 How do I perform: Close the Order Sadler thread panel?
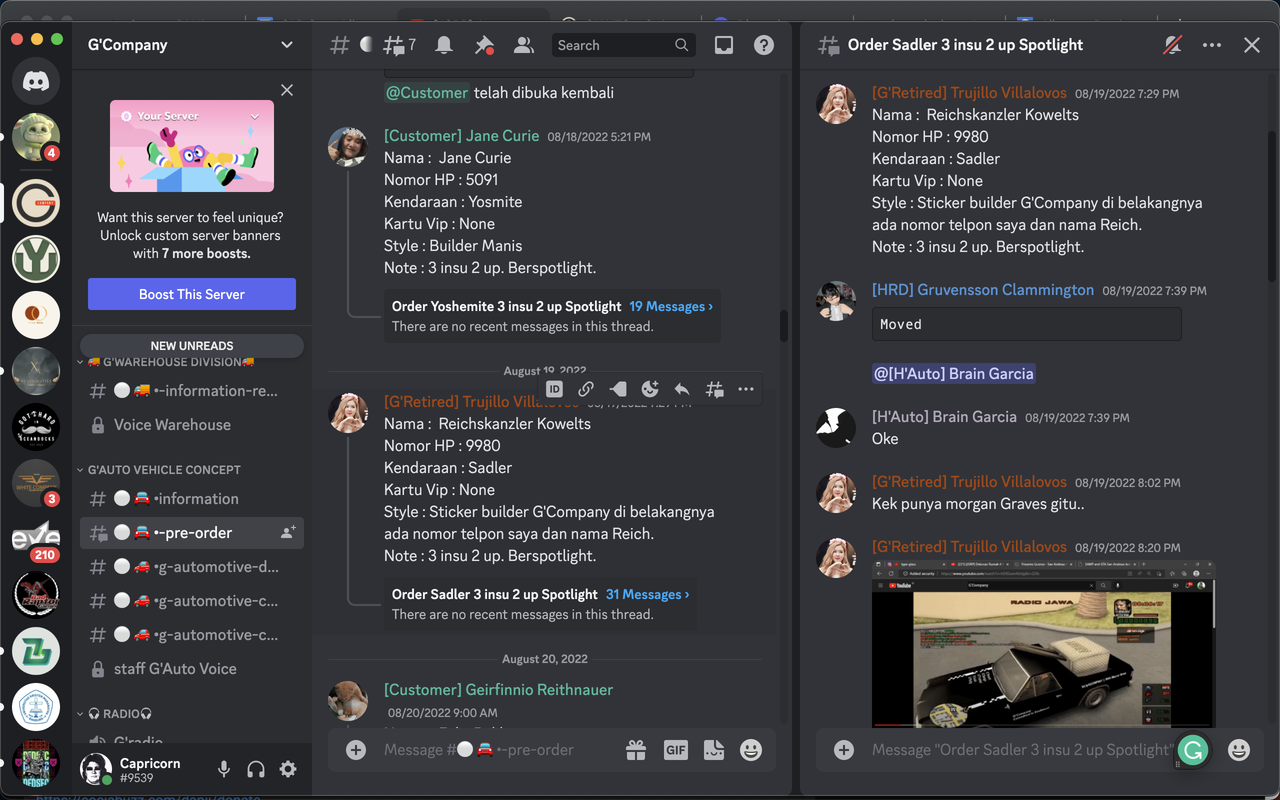click(1252, 45)
